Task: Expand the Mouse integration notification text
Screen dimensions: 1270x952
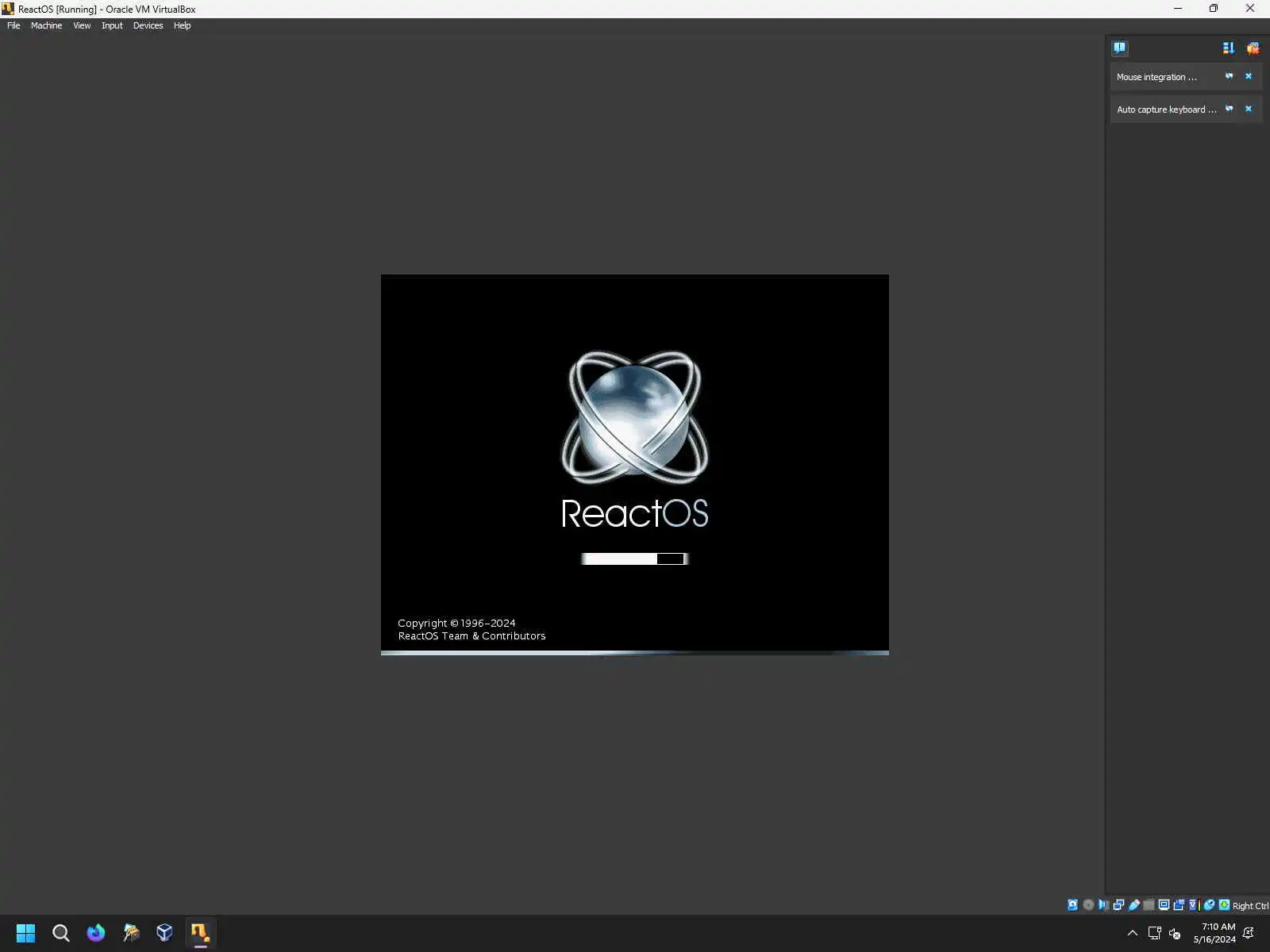Action: click(1156, 77)
